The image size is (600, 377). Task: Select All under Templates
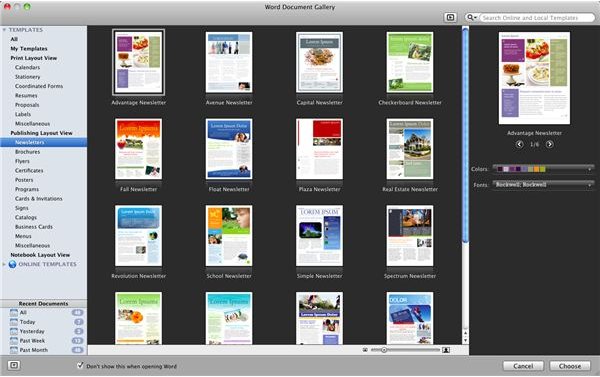click(14, 39)
